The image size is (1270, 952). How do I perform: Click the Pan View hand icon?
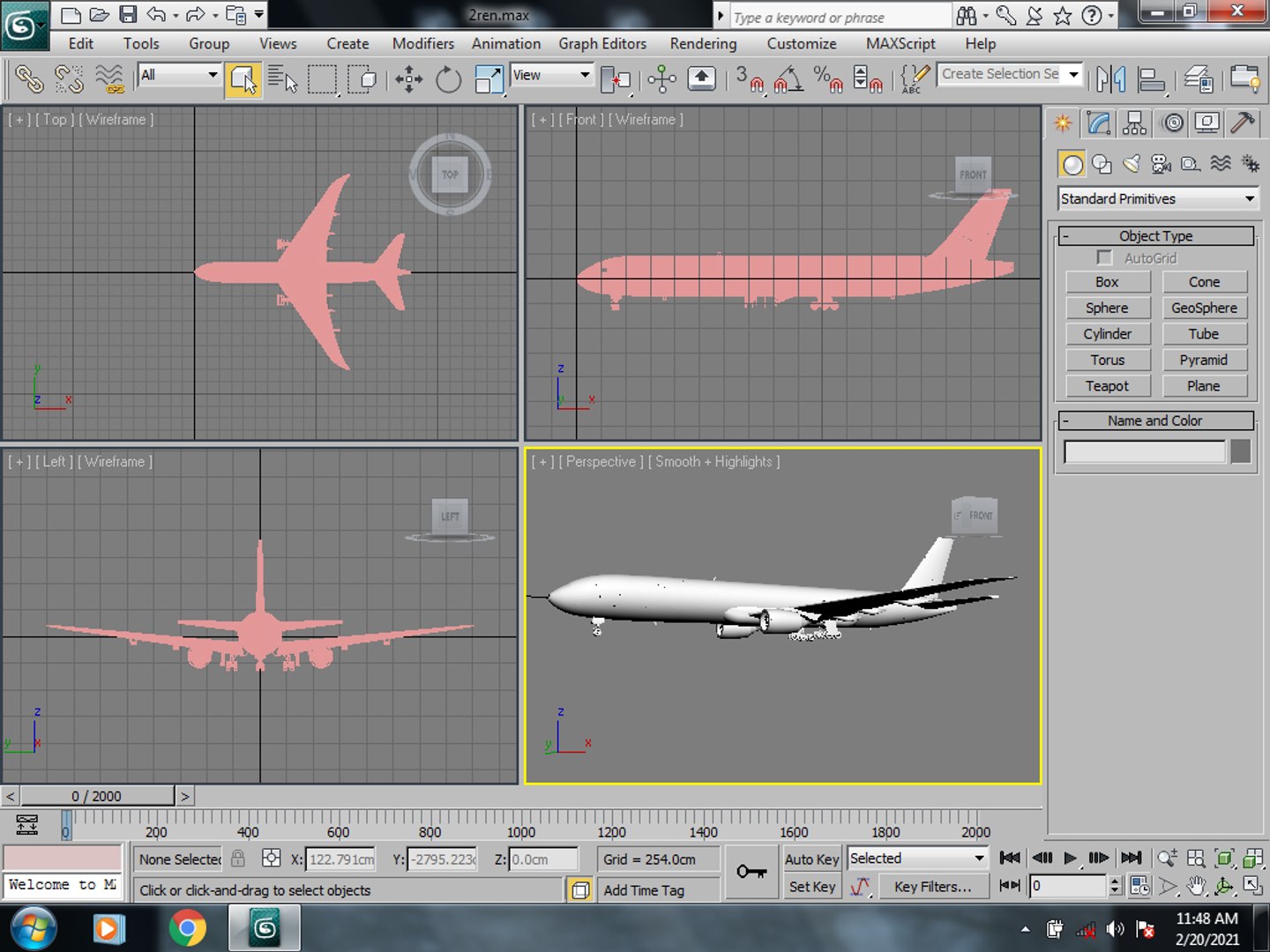(1196, 886)
